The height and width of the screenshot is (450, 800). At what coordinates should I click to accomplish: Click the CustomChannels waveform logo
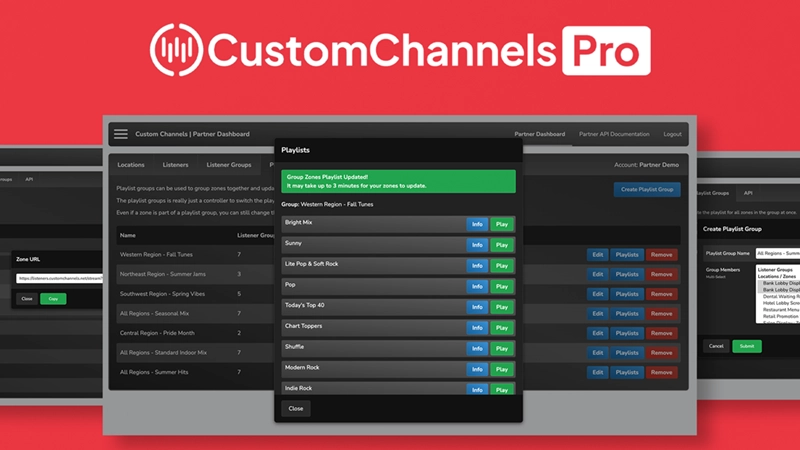pyautogui.click(x=177, y=50)
